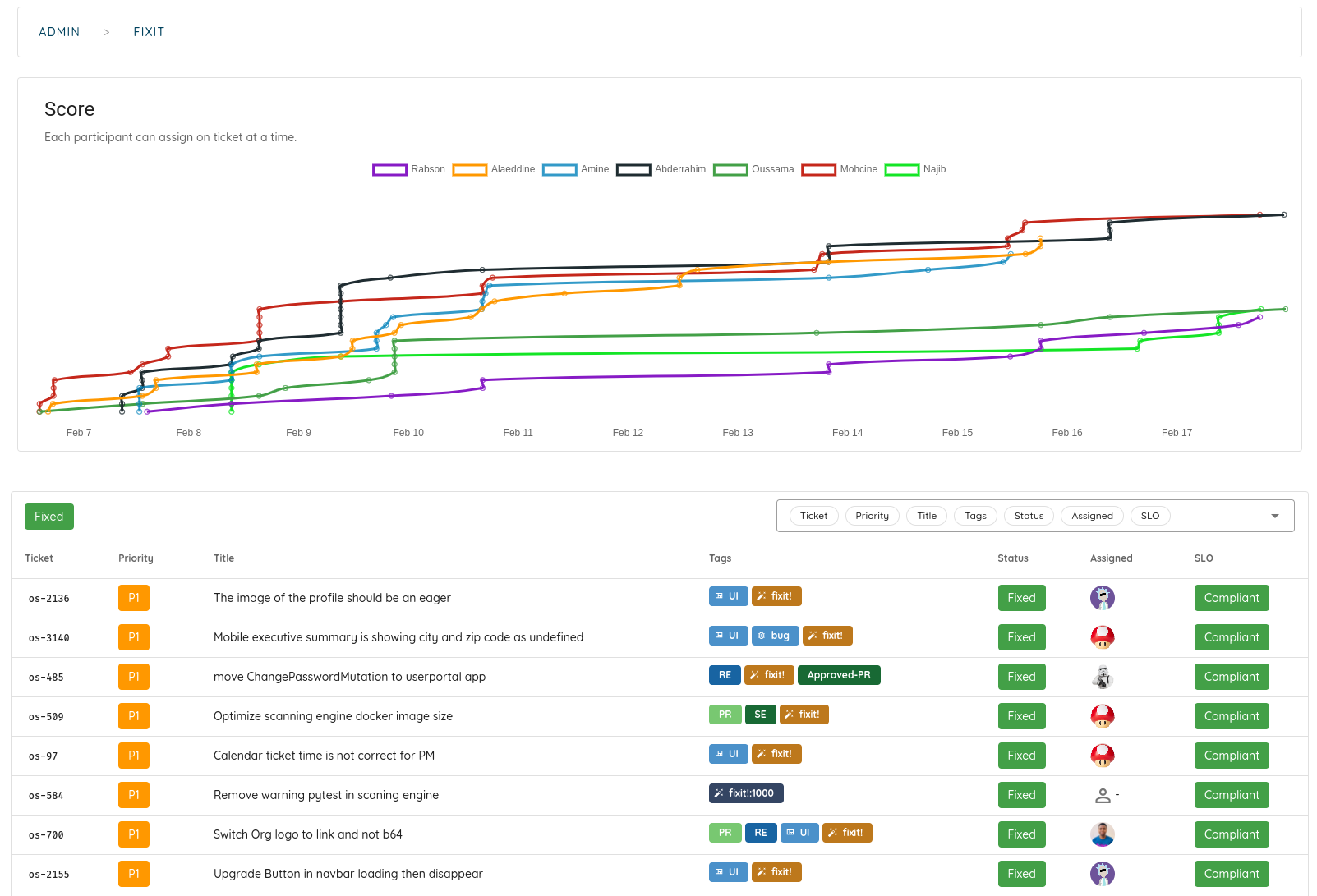The image size is (1317, 896).
Task: Click fixit! tag on os-2155 row
Action: click(x=776, y=872)
